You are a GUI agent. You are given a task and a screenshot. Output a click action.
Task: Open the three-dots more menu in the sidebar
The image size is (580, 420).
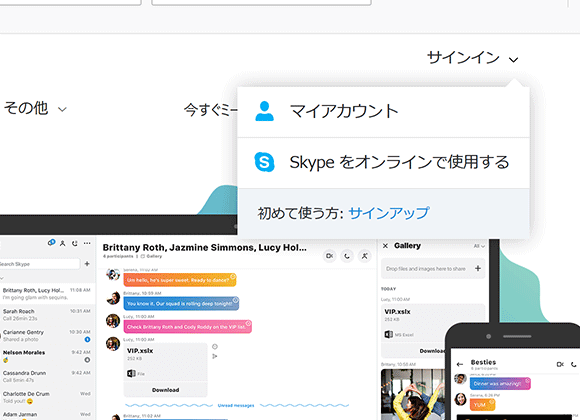(87, 243)
